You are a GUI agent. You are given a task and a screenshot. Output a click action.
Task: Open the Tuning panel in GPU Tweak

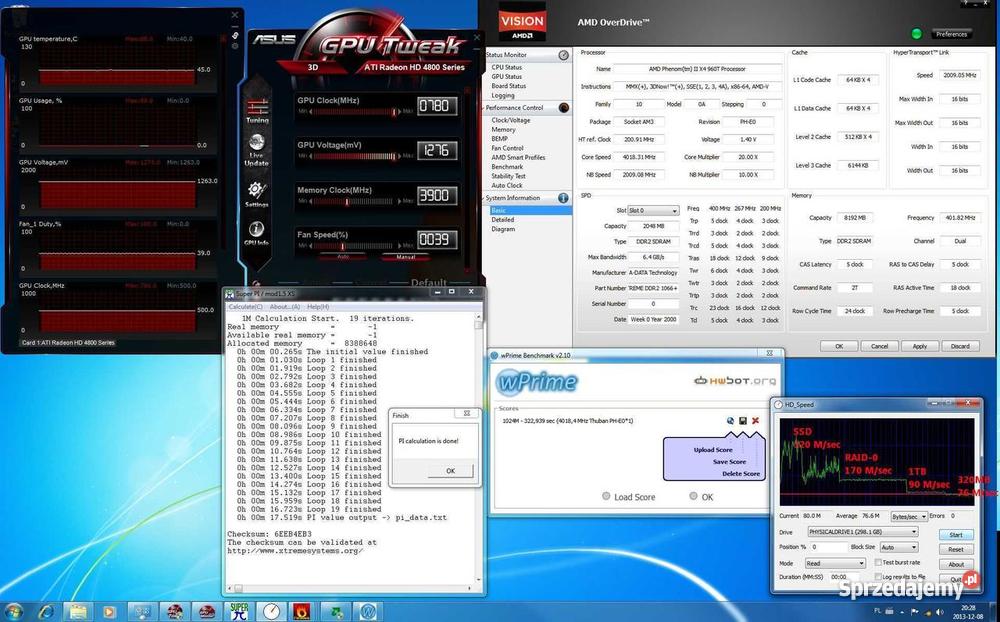click(257, 110)
